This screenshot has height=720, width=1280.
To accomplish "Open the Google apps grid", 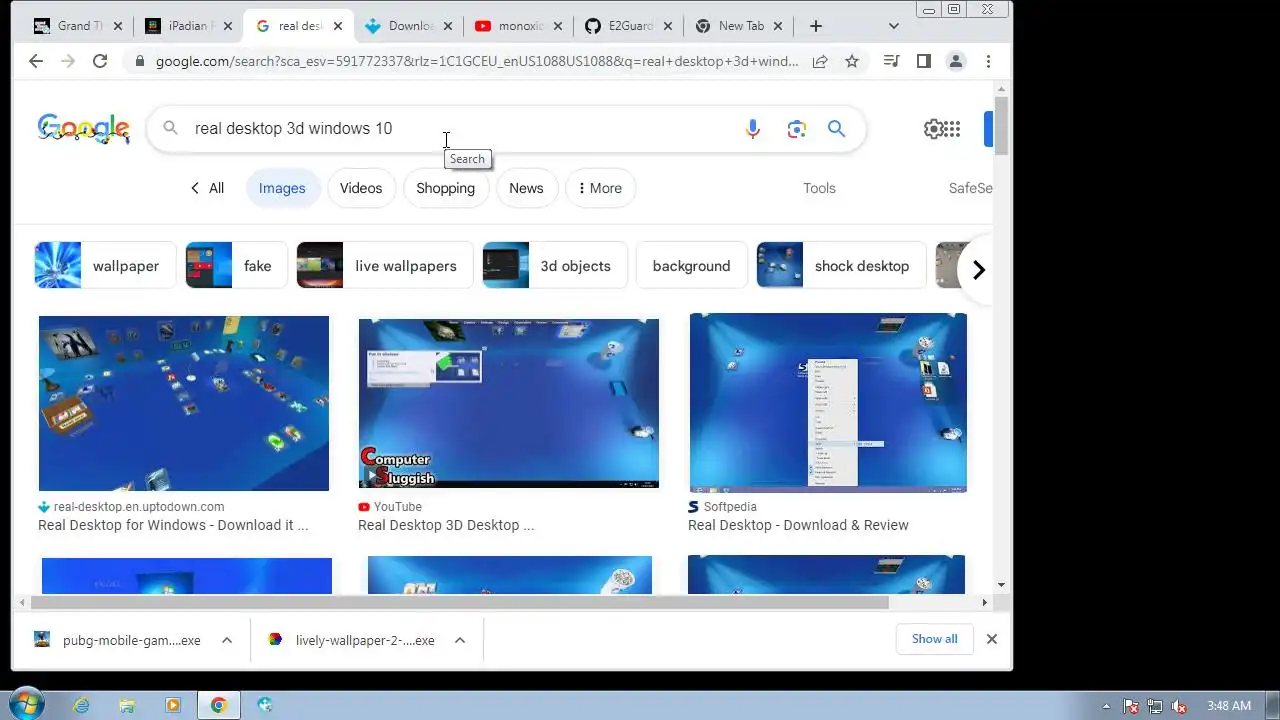I will (x=952, y=129).
